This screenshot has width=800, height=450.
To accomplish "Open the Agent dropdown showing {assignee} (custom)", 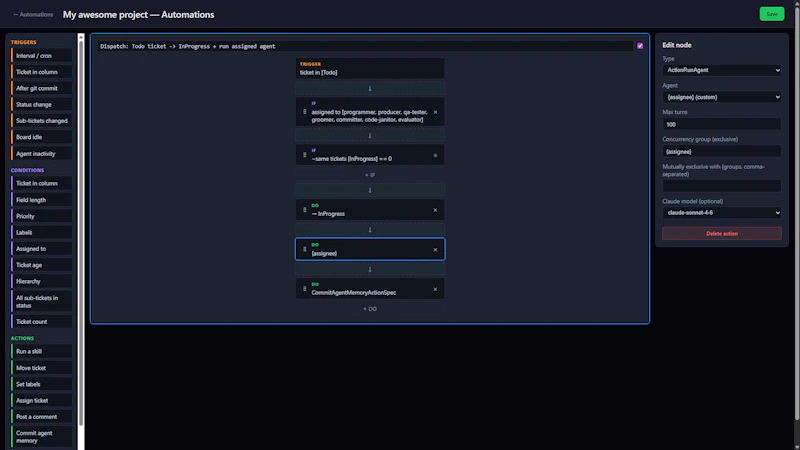I will (721, 97).
